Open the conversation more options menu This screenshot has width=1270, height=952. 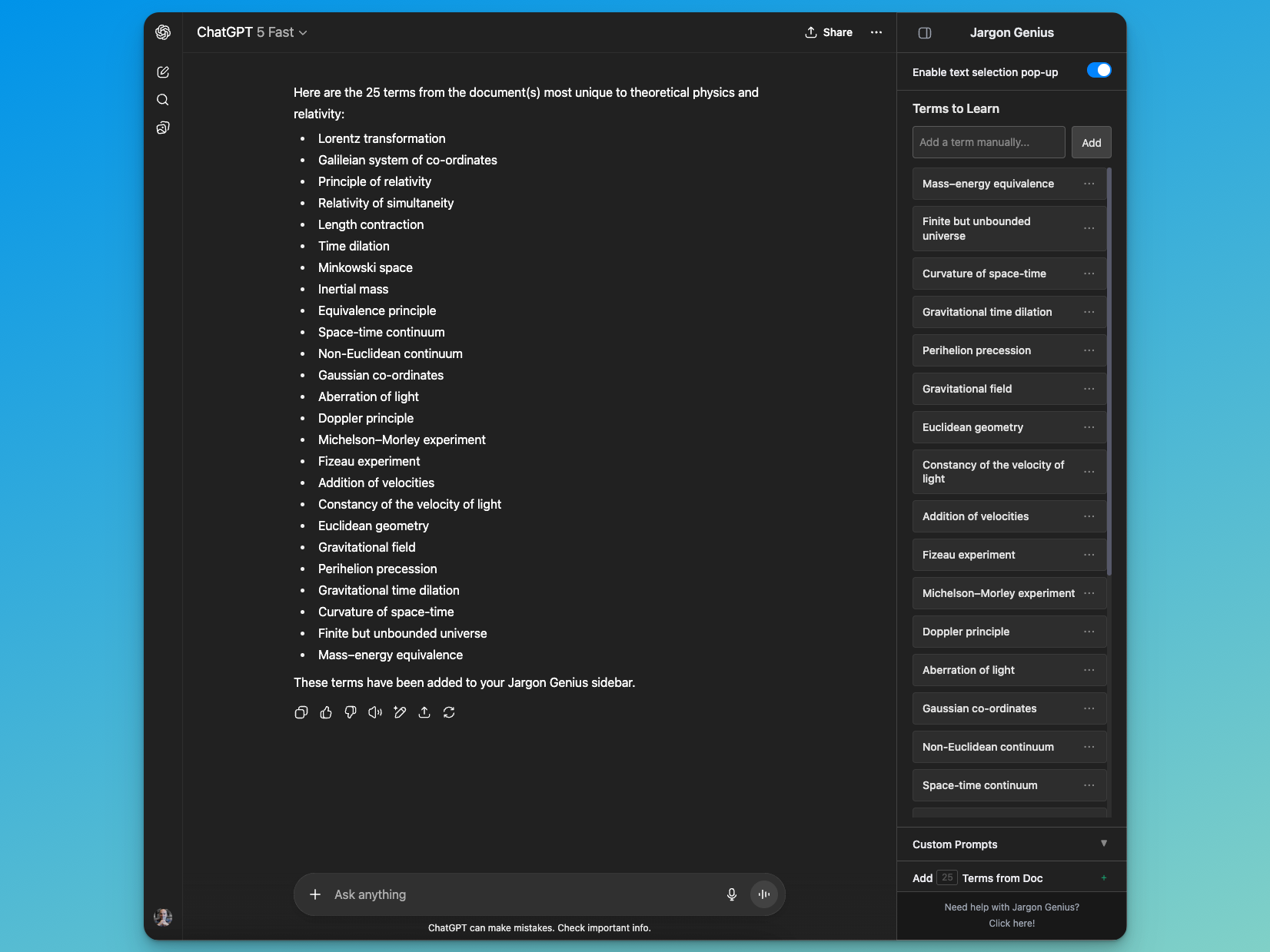click(876, 32)
